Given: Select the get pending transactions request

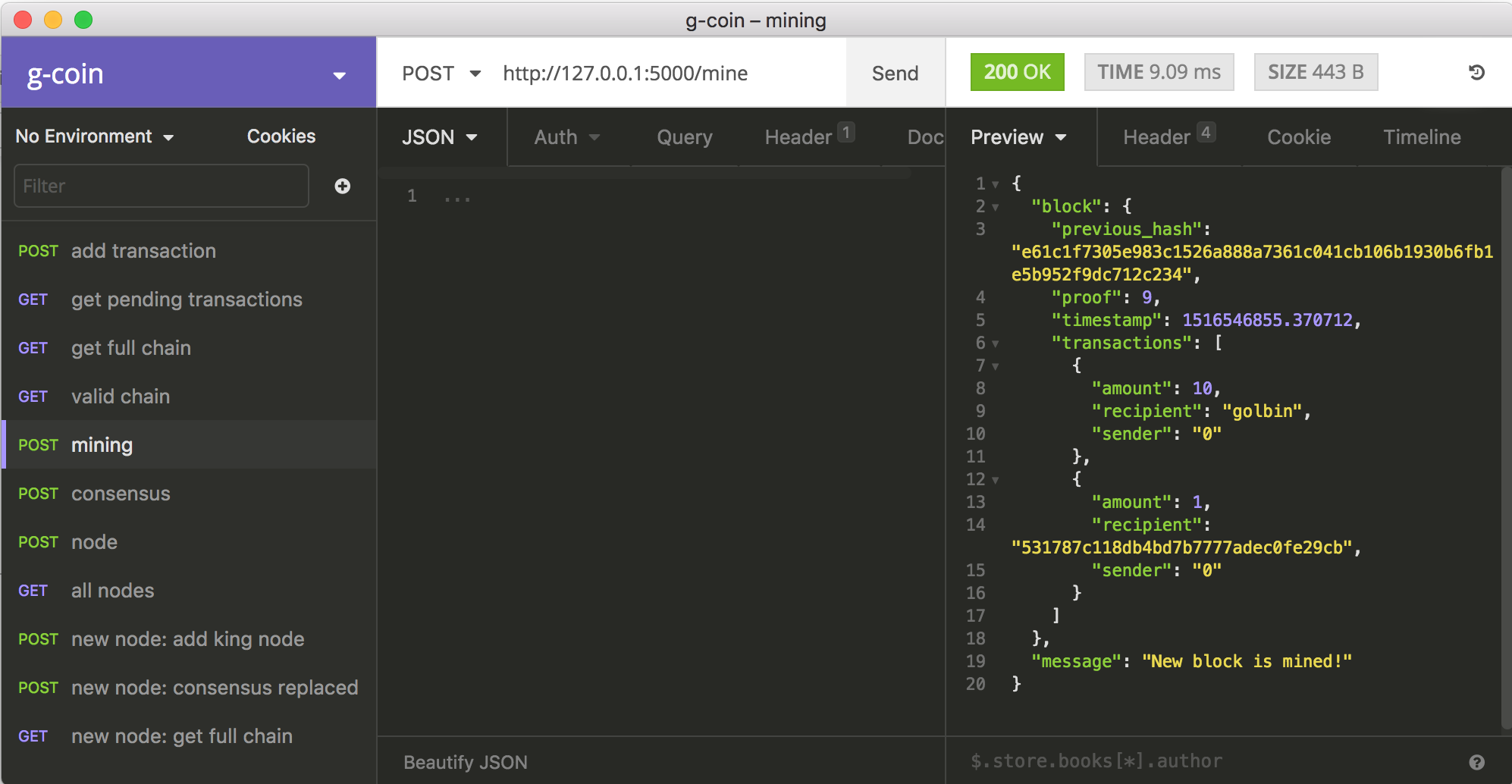Looking at the screenshot, I should point(190,299).
